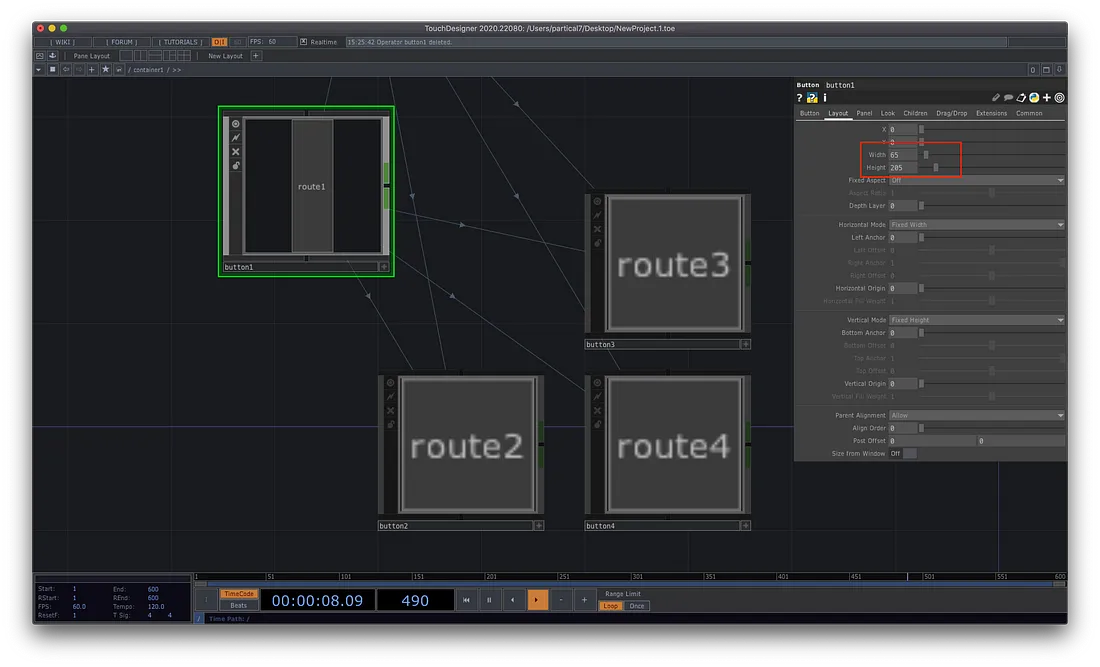Click the Height value slider handle
This screenshot has width=1100, height=667.
tap(936, 168)
